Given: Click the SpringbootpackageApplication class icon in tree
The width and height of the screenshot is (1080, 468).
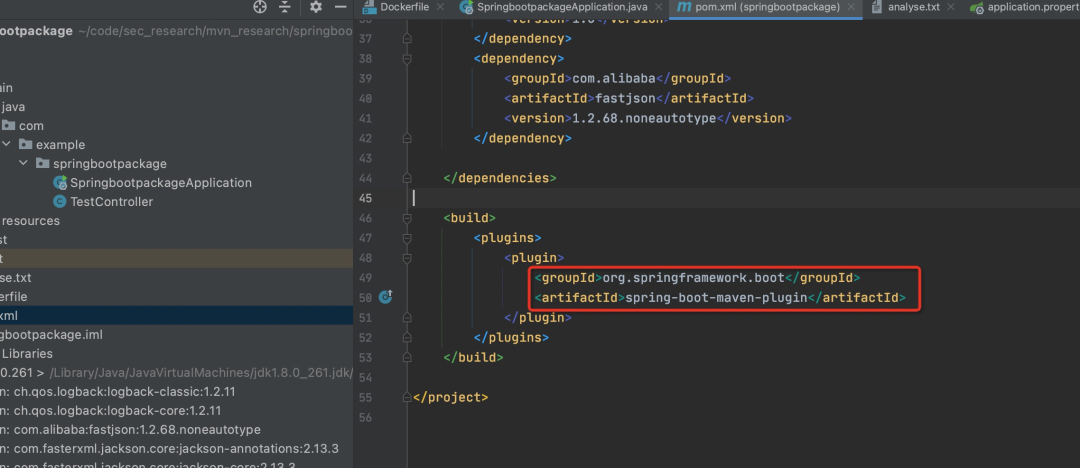Looking at the screenshot, I should coord(60,183).
